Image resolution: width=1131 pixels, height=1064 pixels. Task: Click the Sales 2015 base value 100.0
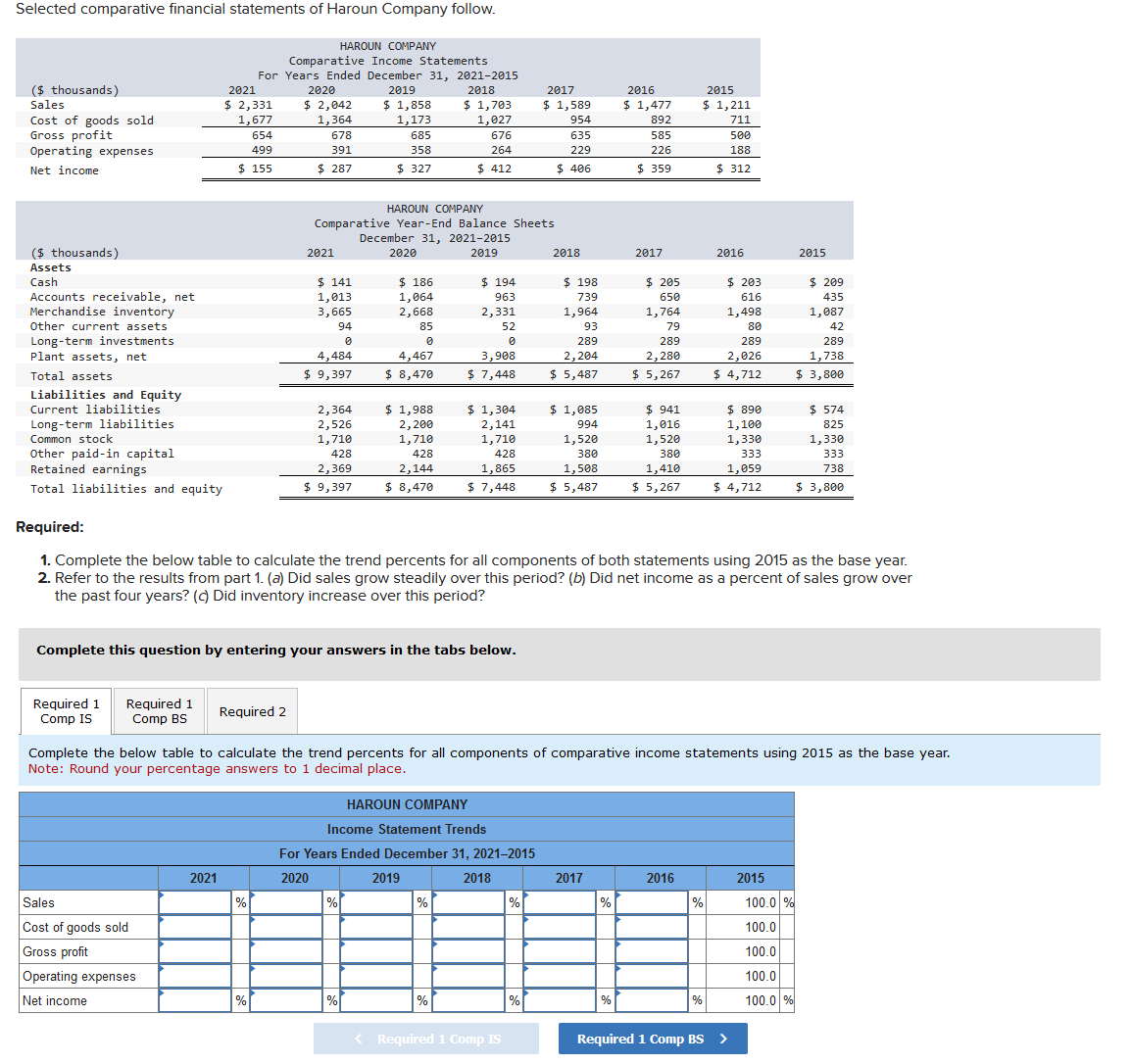761,902
